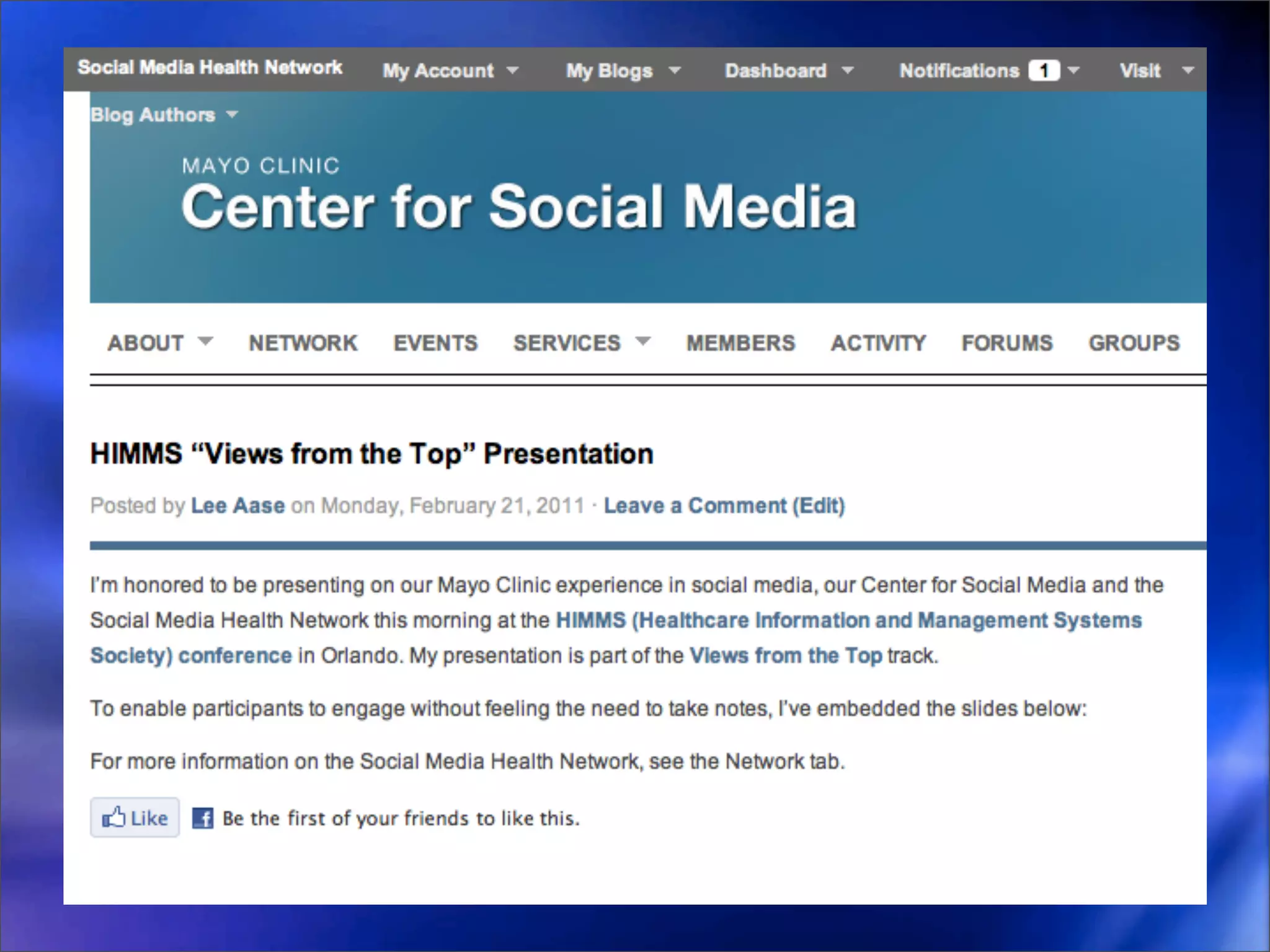Switch to the MEMBERS tab

click(740, 343)
